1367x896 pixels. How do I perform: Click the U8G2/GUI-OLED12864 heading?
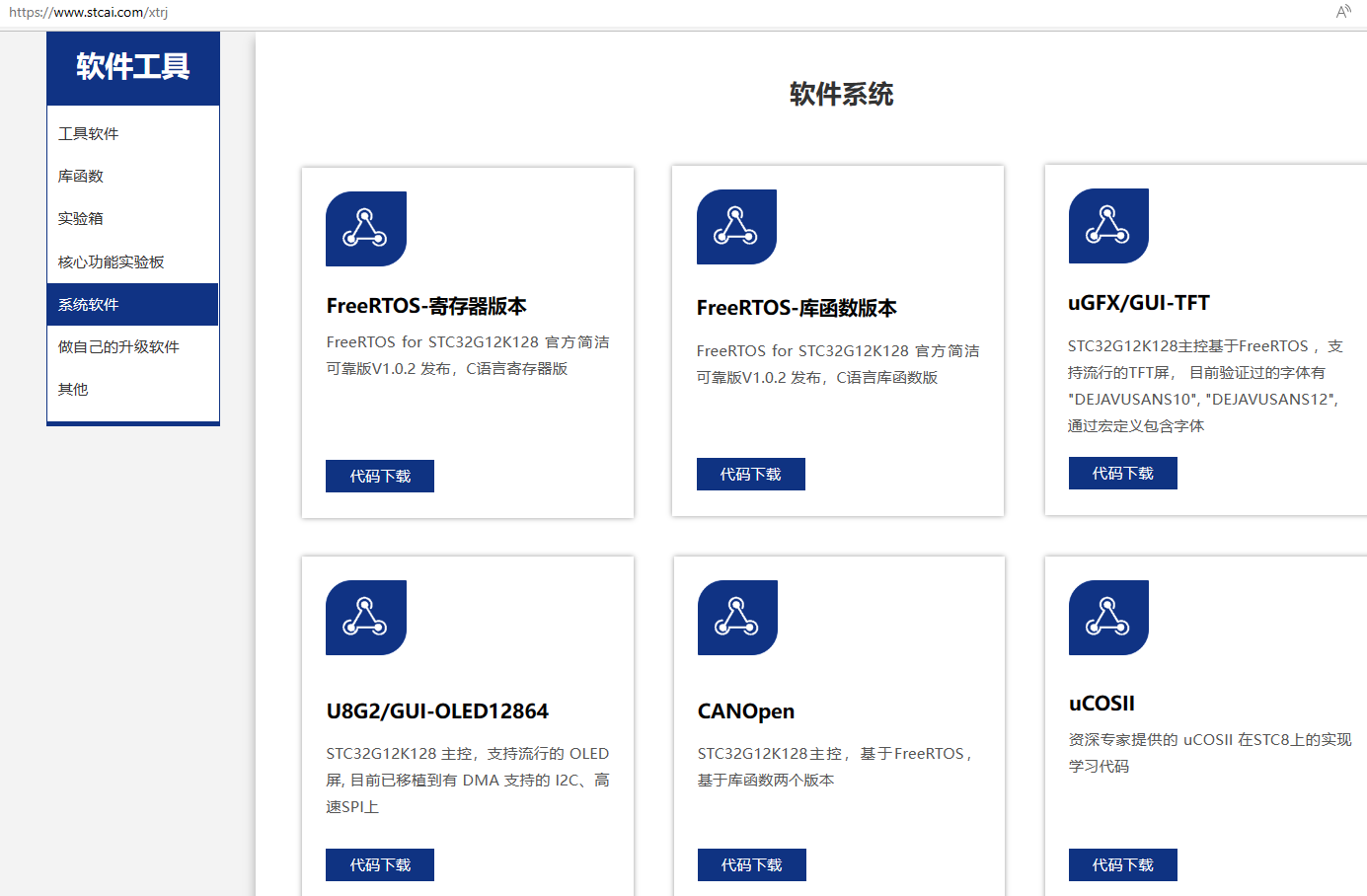coord(437,711)
